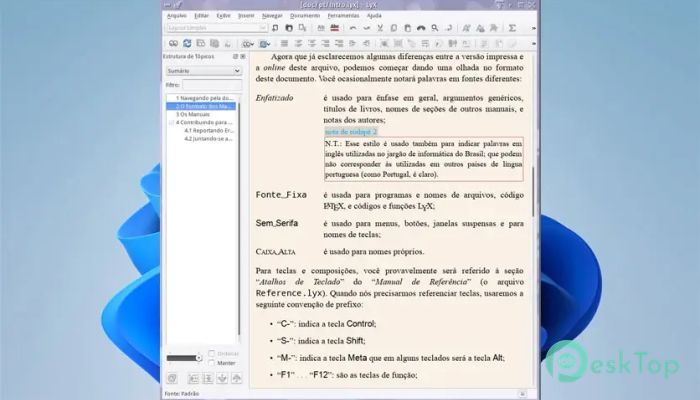Toggle the Manter checkbox
700x400 pixels.
pos(212,362)
